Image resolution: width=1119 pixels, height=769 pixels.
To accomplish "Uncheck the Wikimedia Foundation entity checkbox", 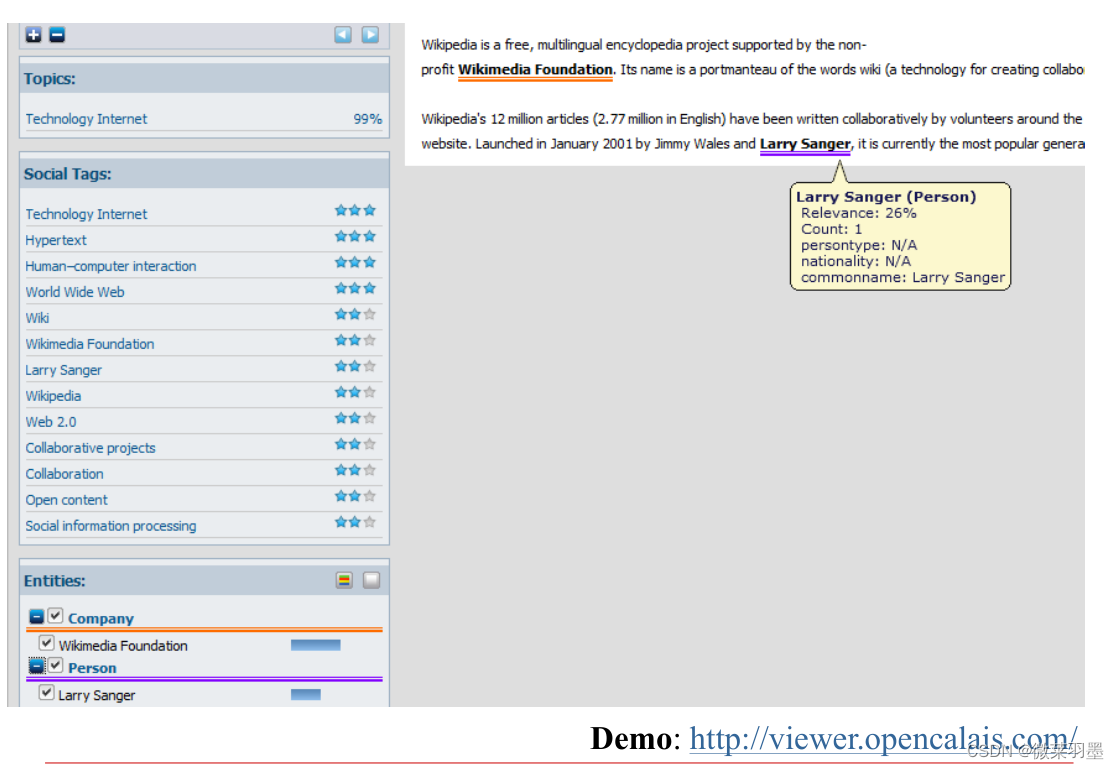I will (46, 643).
